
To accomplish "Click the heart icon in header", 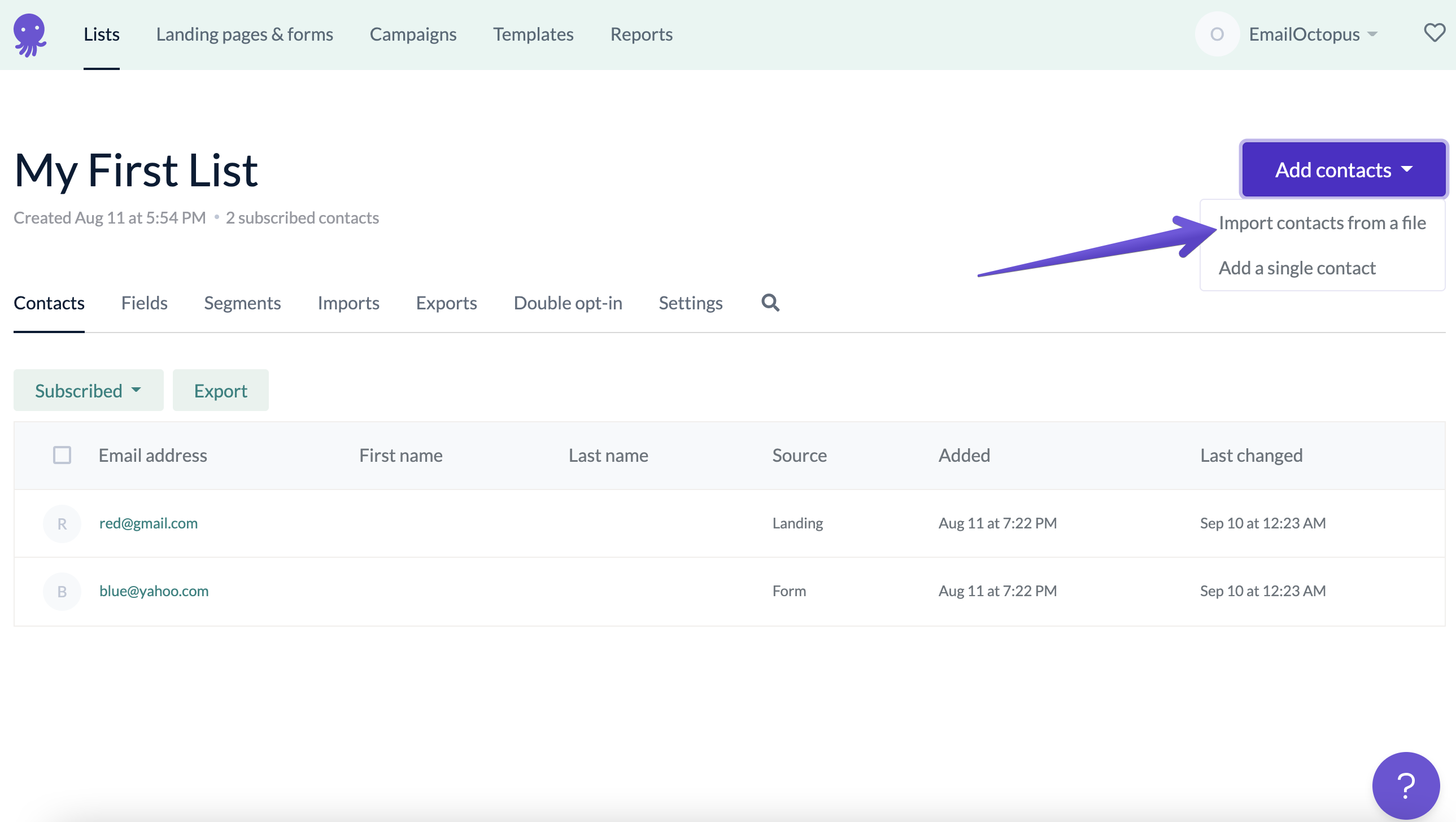I will [1434, 33].
